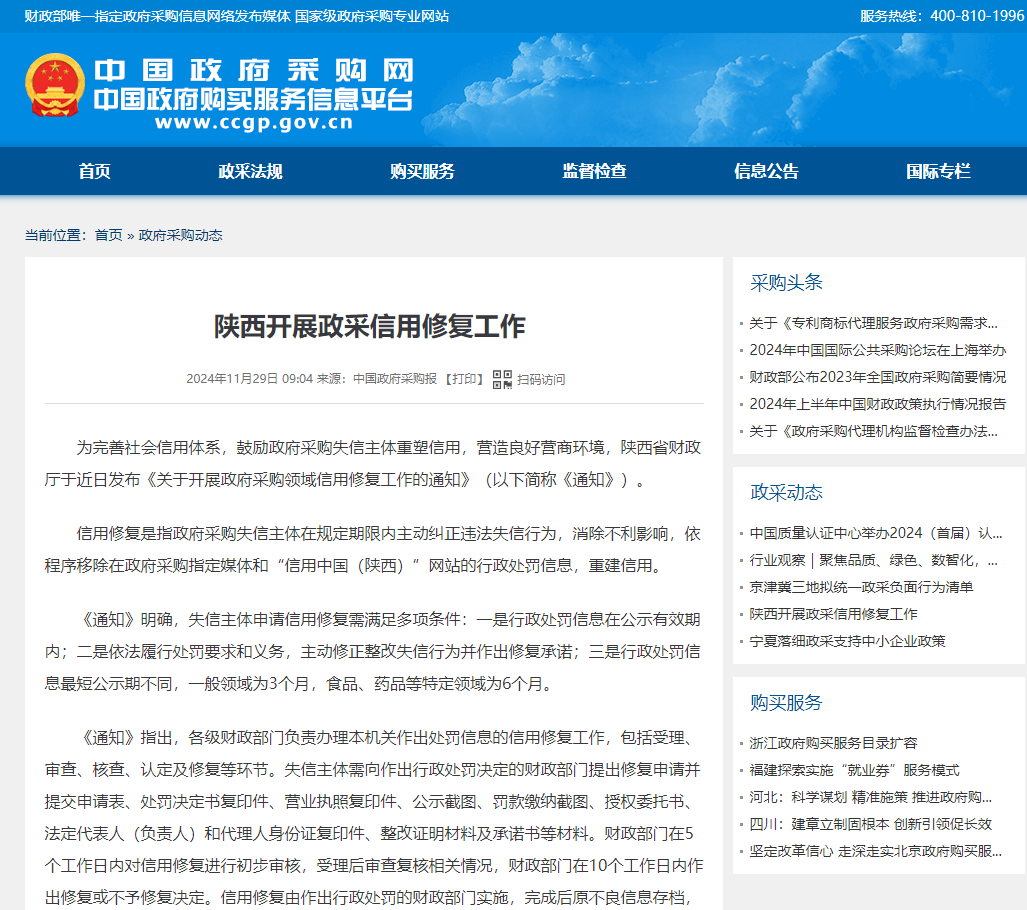Viewport: 1027px width, 910px height.
Task: Open the 政采法规 navigation item
Action: [250, 172]
